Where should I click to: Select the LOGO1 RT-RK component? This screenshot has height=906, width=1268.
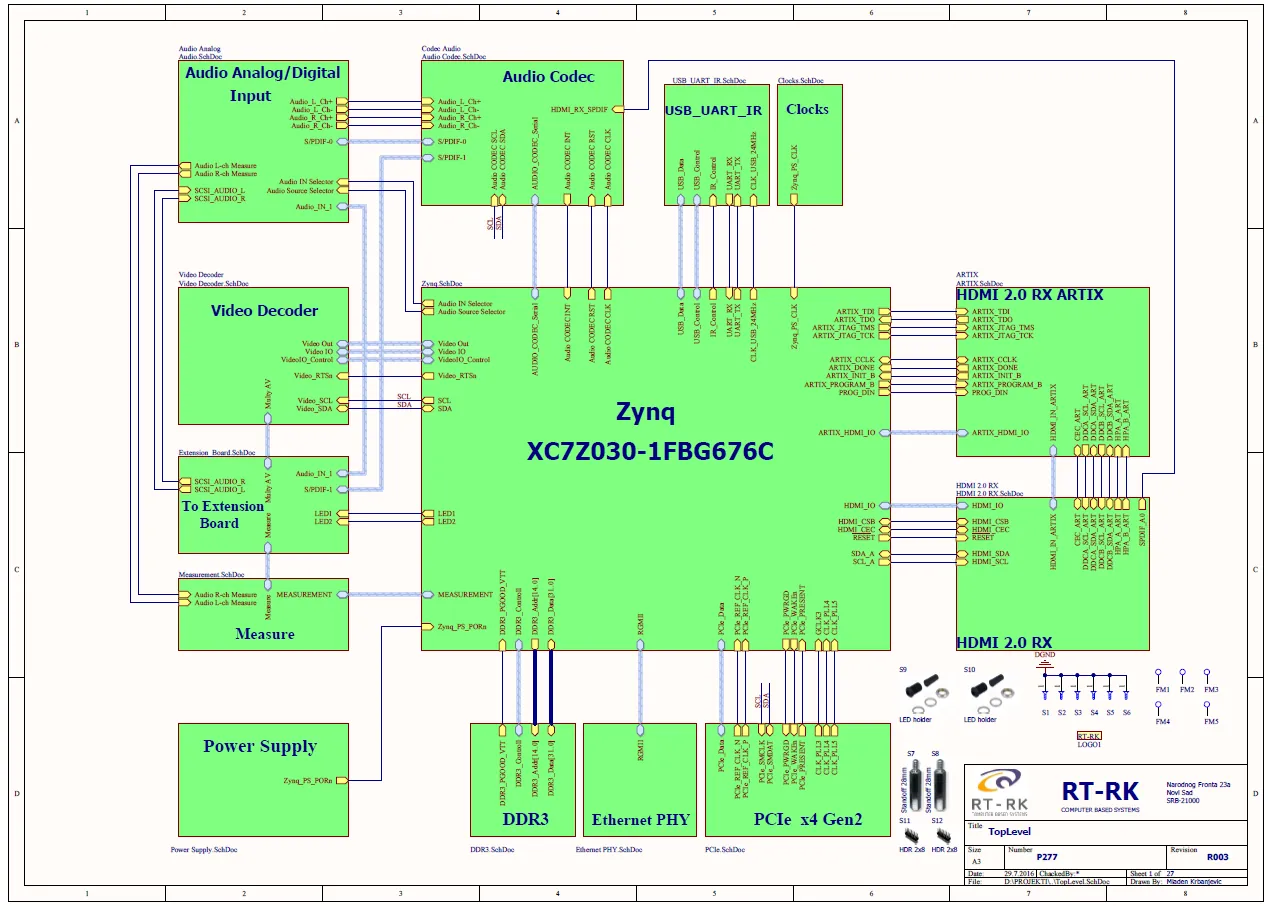(1089, 735)
